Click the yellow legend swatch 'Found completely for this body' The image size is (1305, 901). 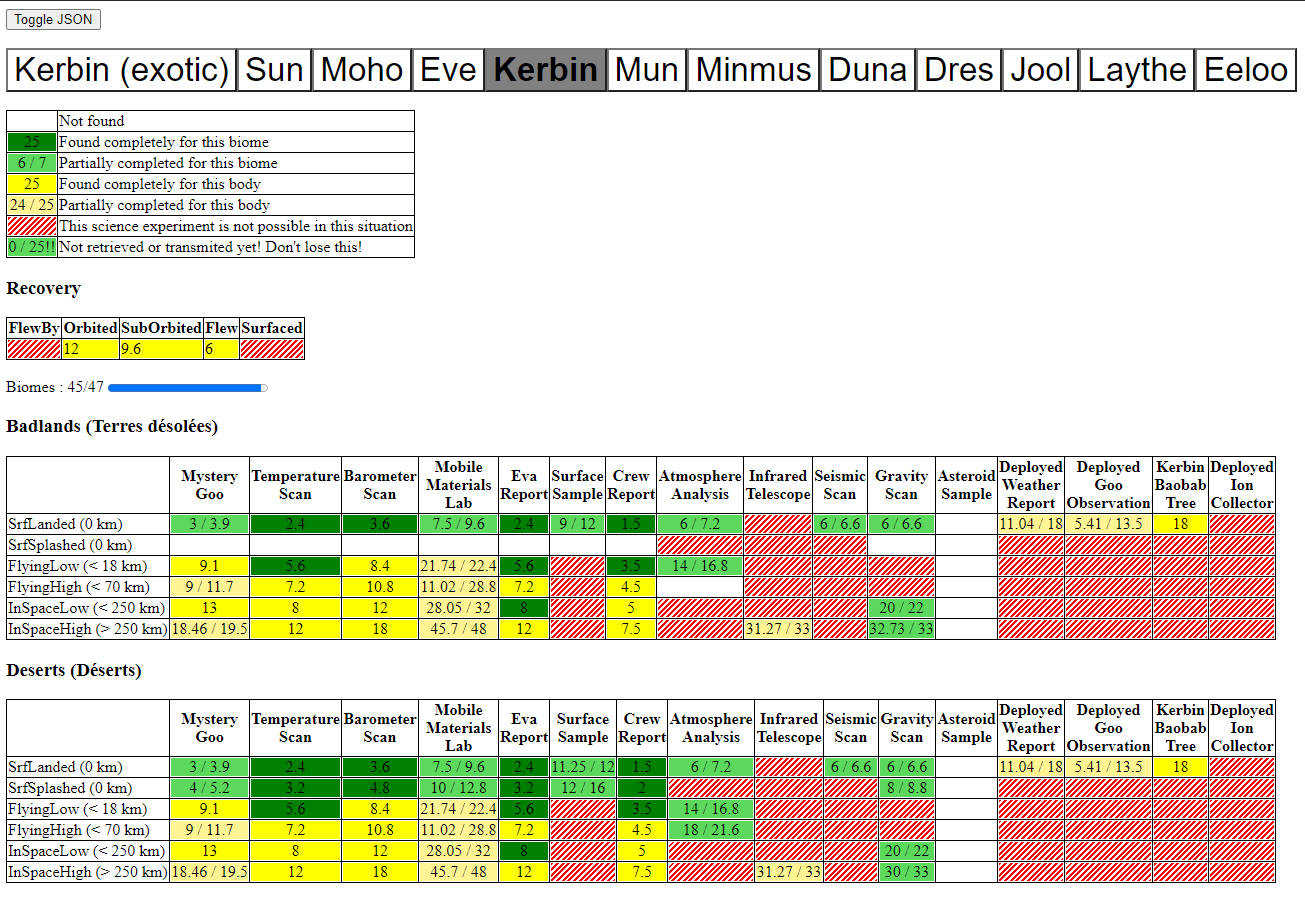pos(32,184)
